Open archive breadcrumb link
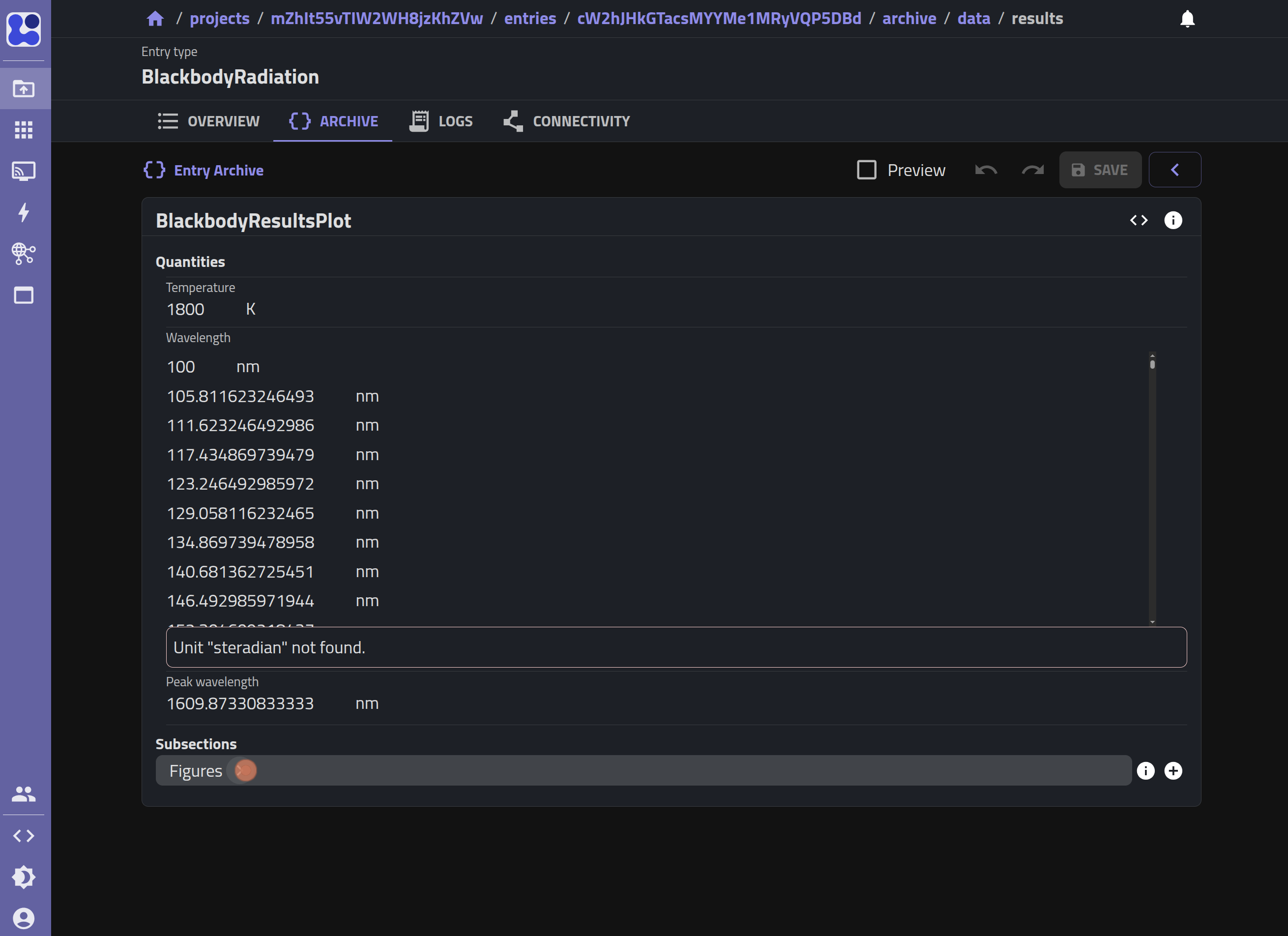 (909, 19)
